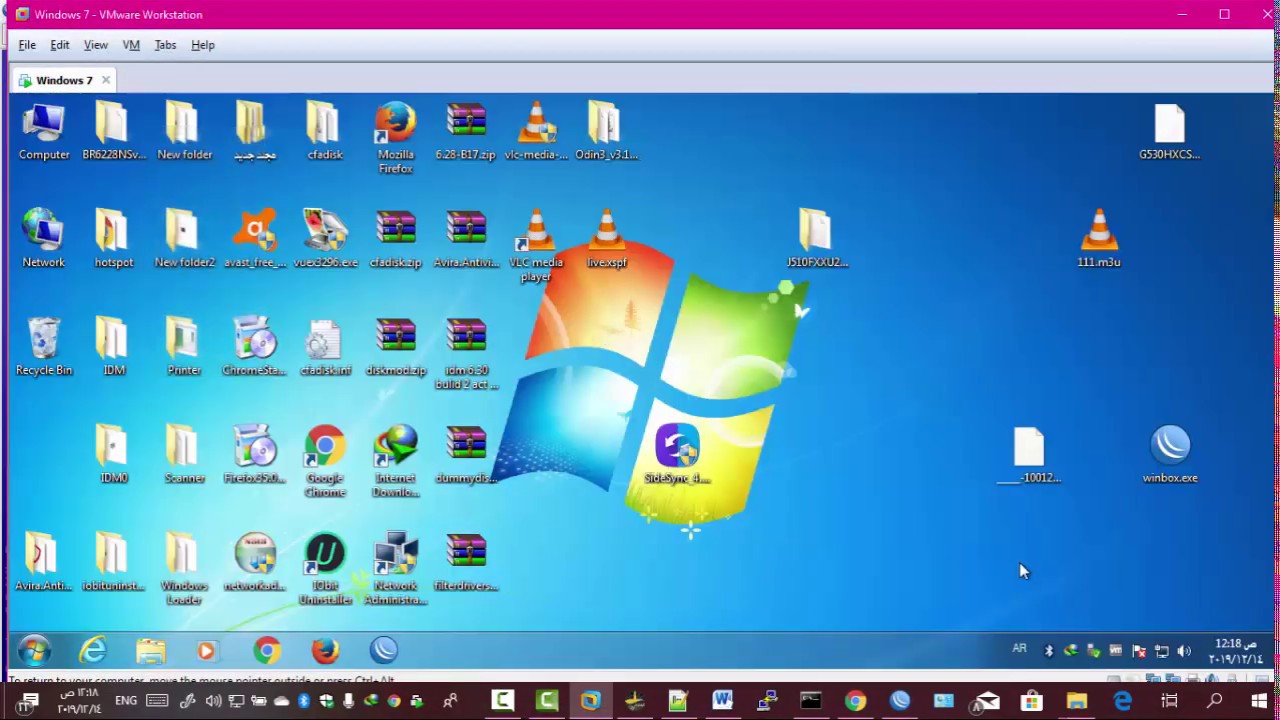The image size is (1280, 720).
Task: Launch the VLC media player shortcut
Action: point(536,245)
